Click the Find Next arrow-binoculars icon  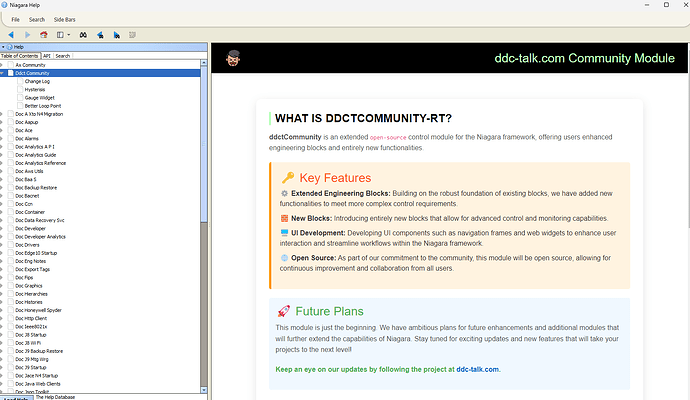(x=117, y=35)
